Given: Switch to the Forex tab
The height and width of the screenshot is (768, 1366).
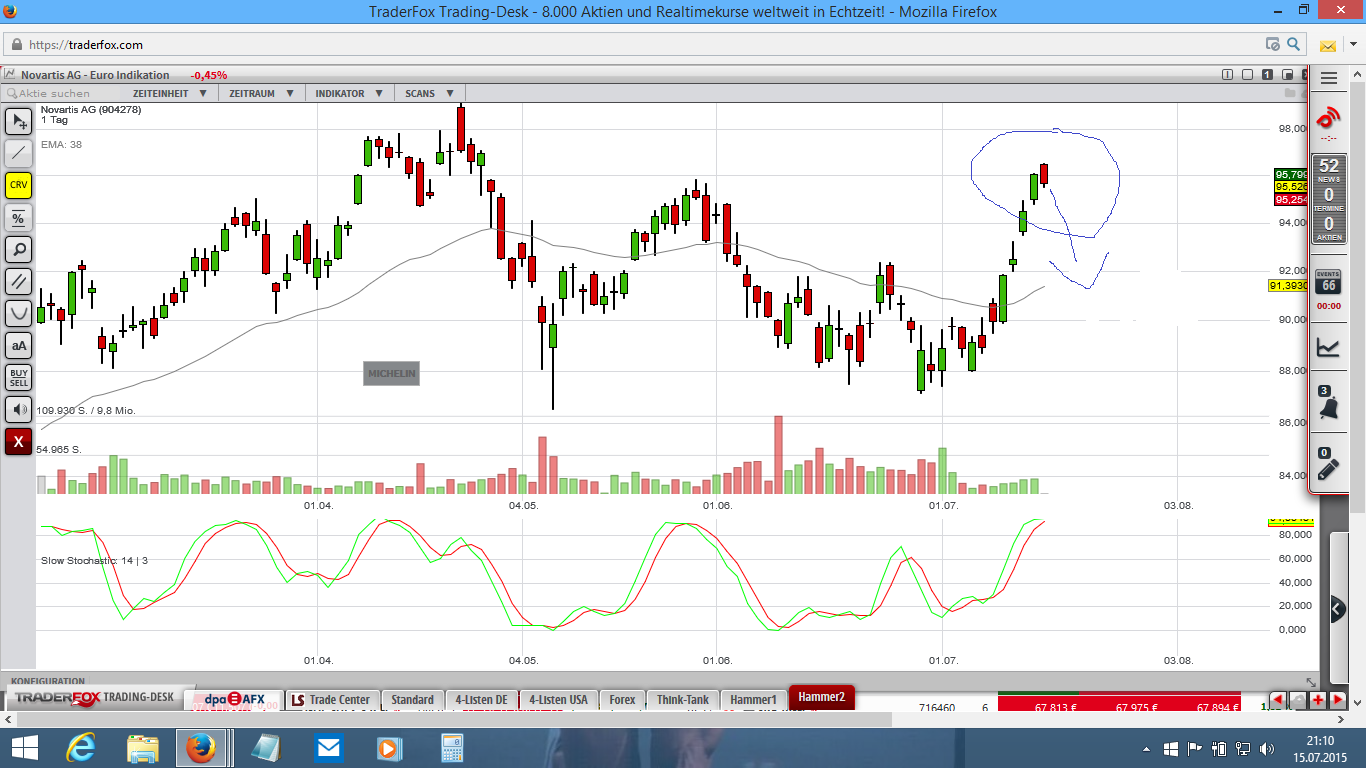Looking at the screenshot, I should pyautogui.click(x=622, y=699).
